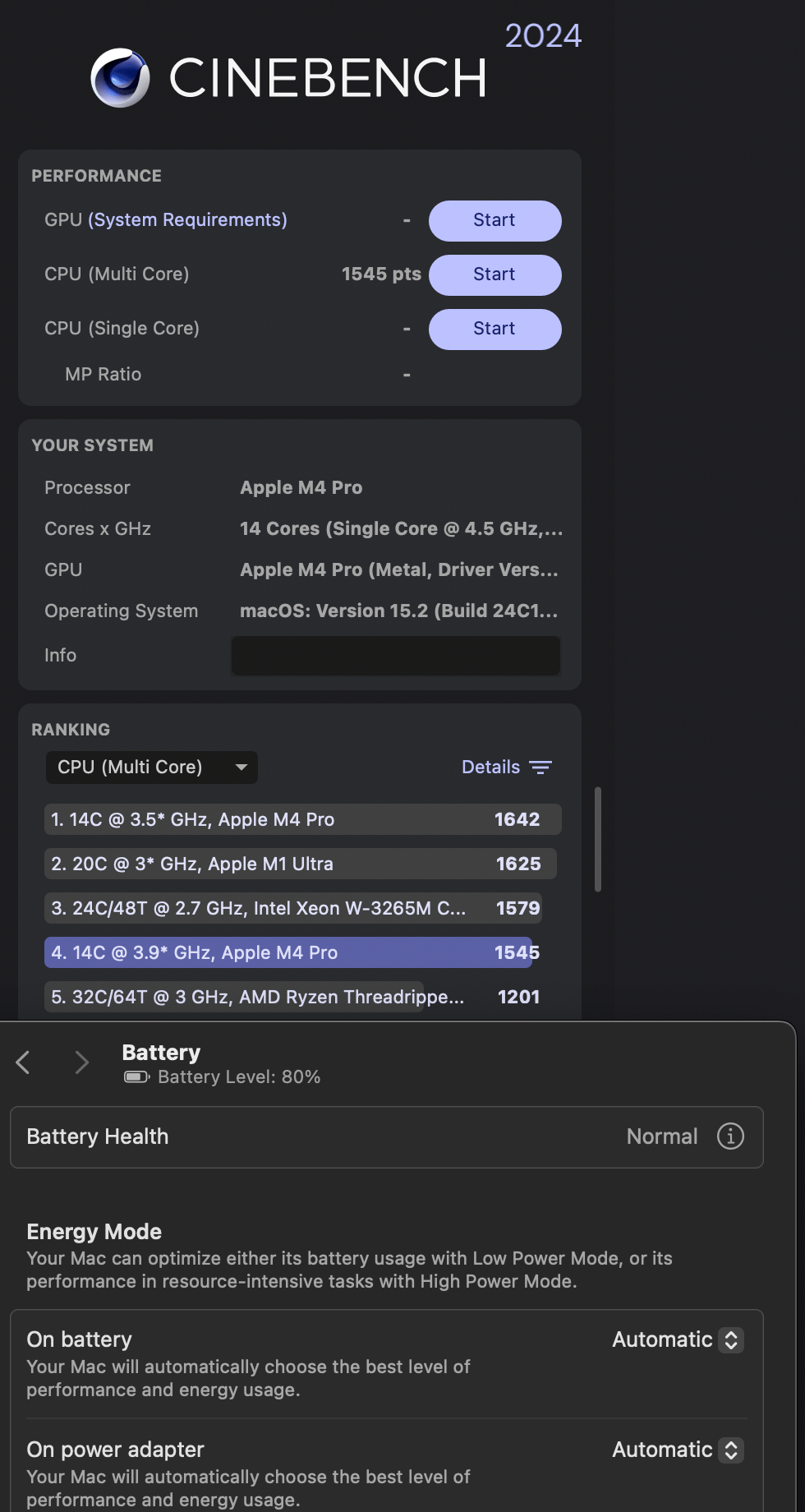The height and width of the screenshot is (1512, 805).
Task: Select the highlighted 1545 M4 Pro entry
Action: [288, 953]
